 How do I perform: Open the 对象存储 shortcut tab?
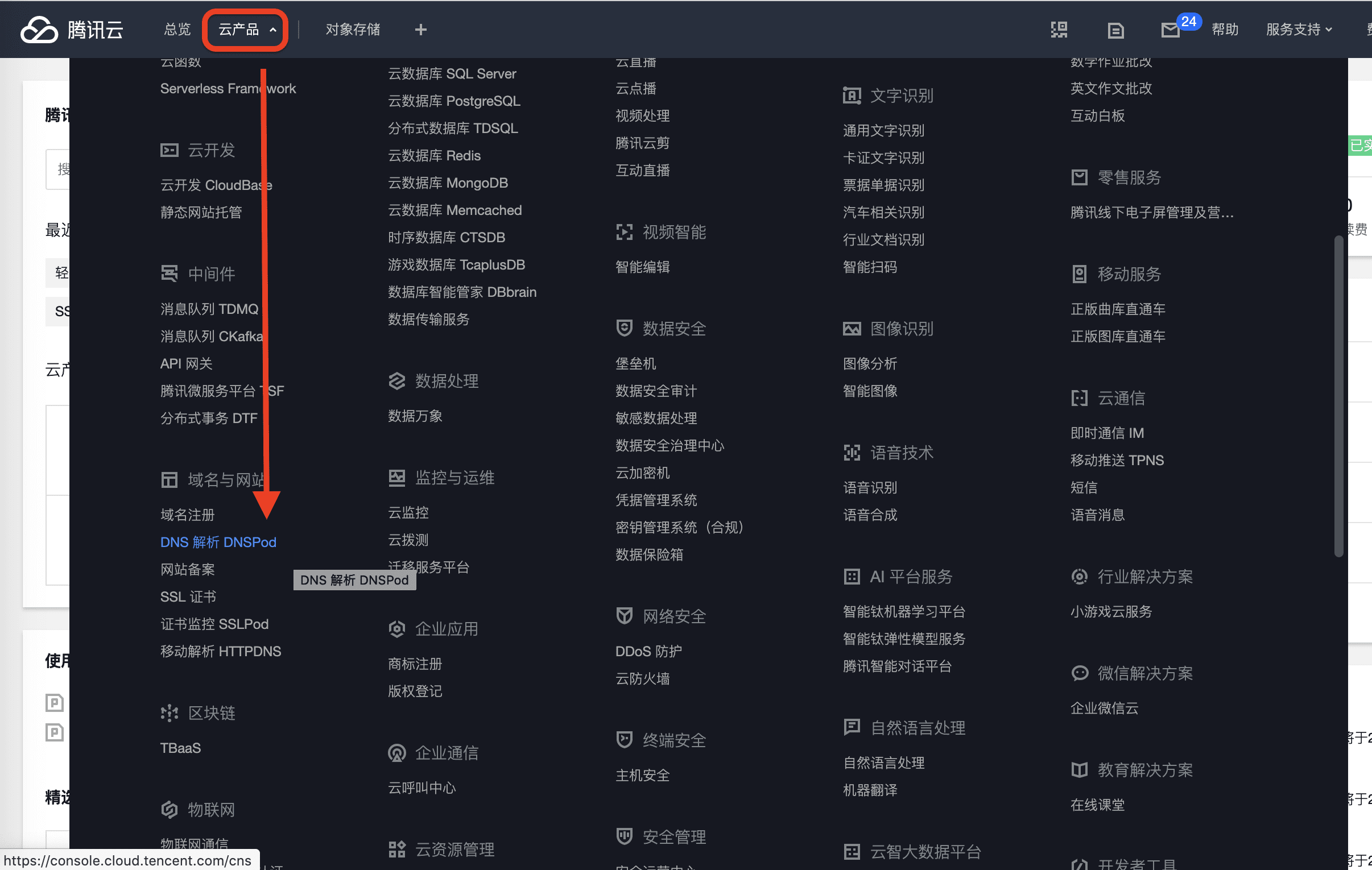point(353,30)
